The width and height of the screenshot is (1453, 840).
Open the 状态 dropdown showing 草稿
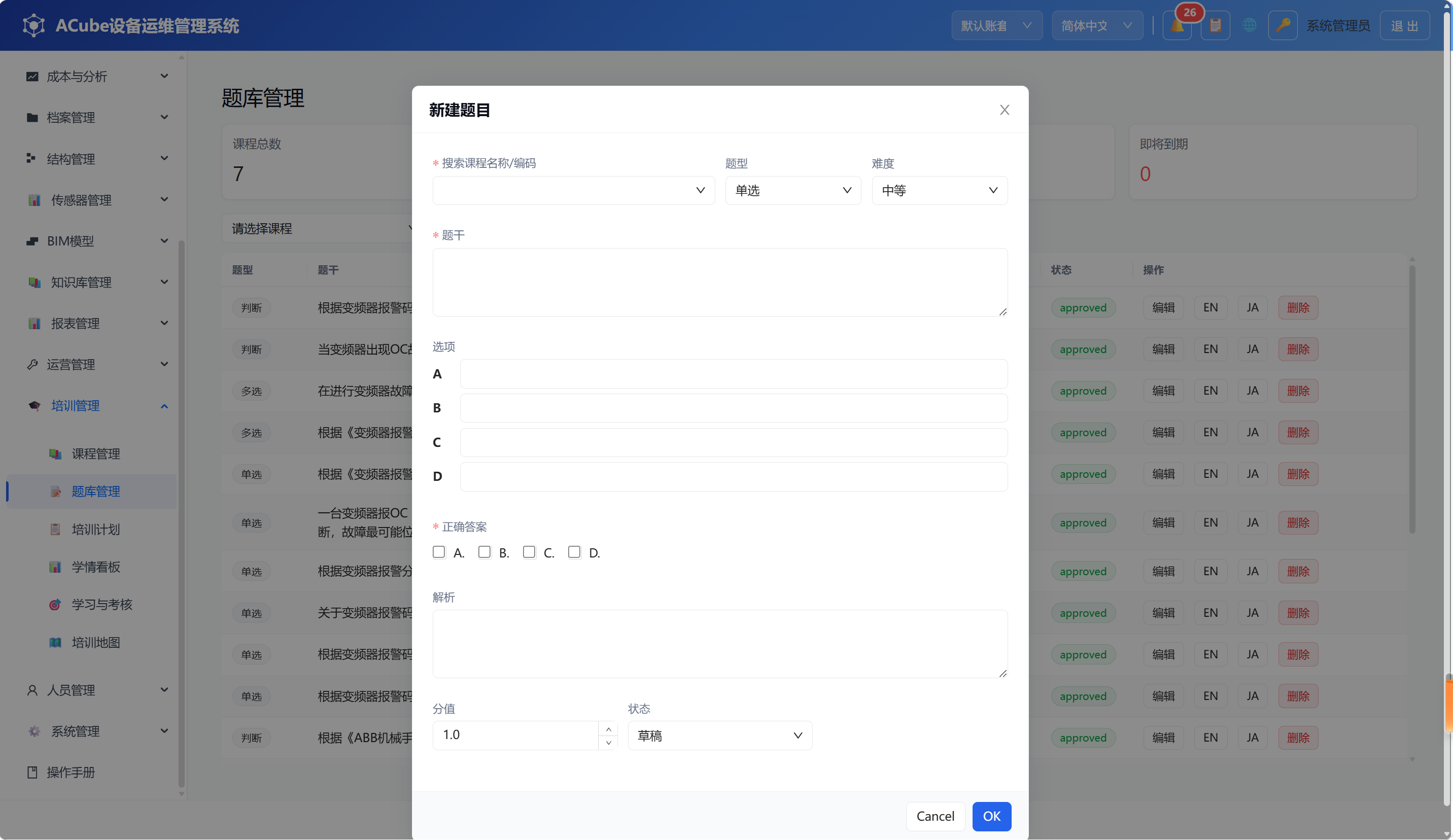point(719,736)
